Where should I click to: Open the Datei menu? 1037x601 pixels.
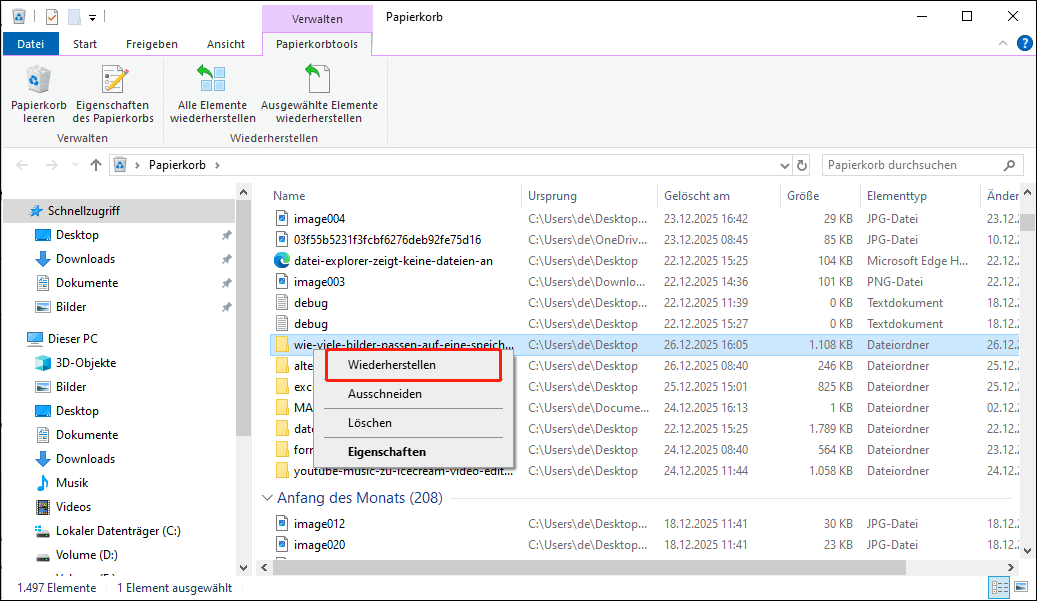pos(30,44)
